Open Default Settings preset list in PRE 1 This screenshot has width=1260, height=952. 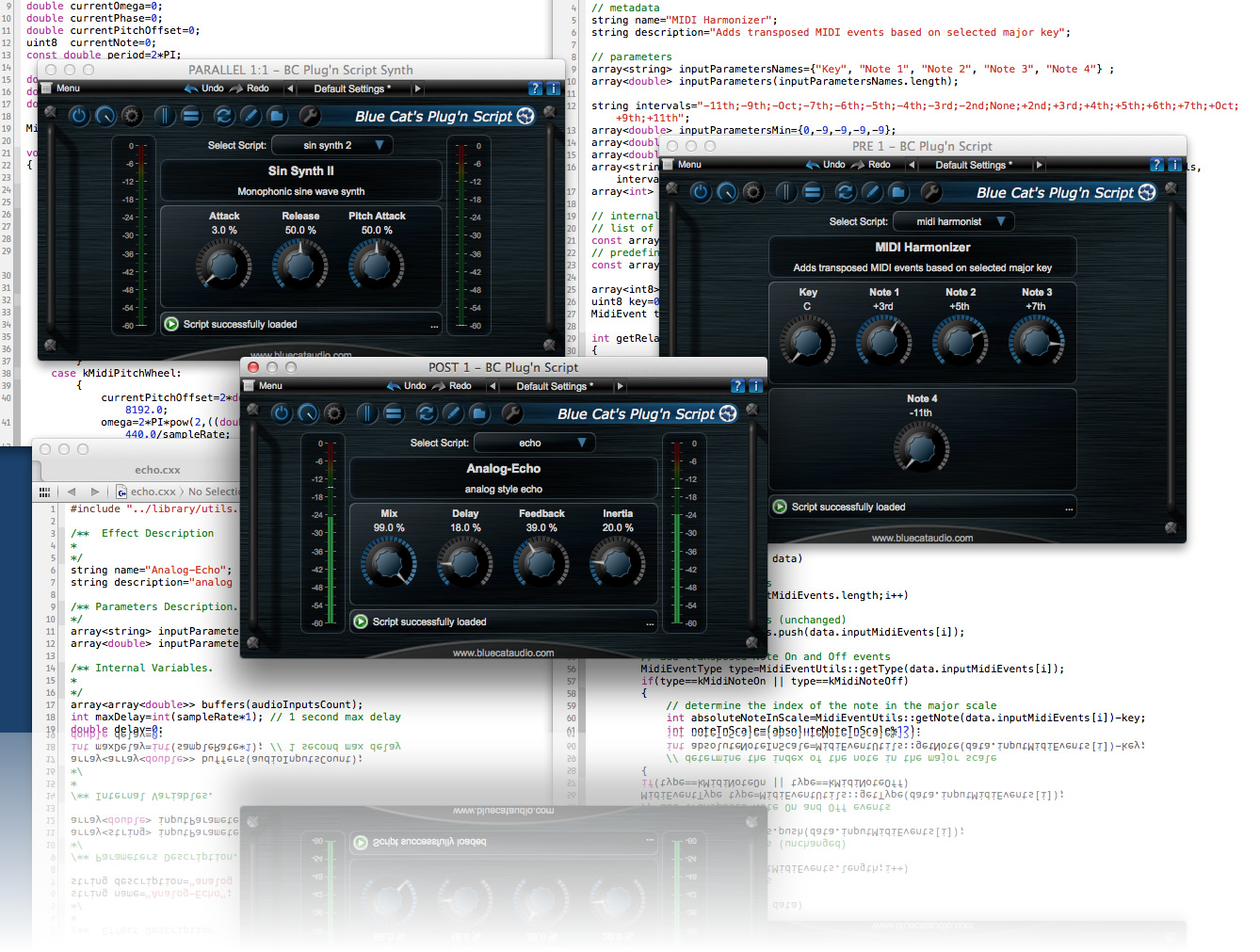[975, 165]
